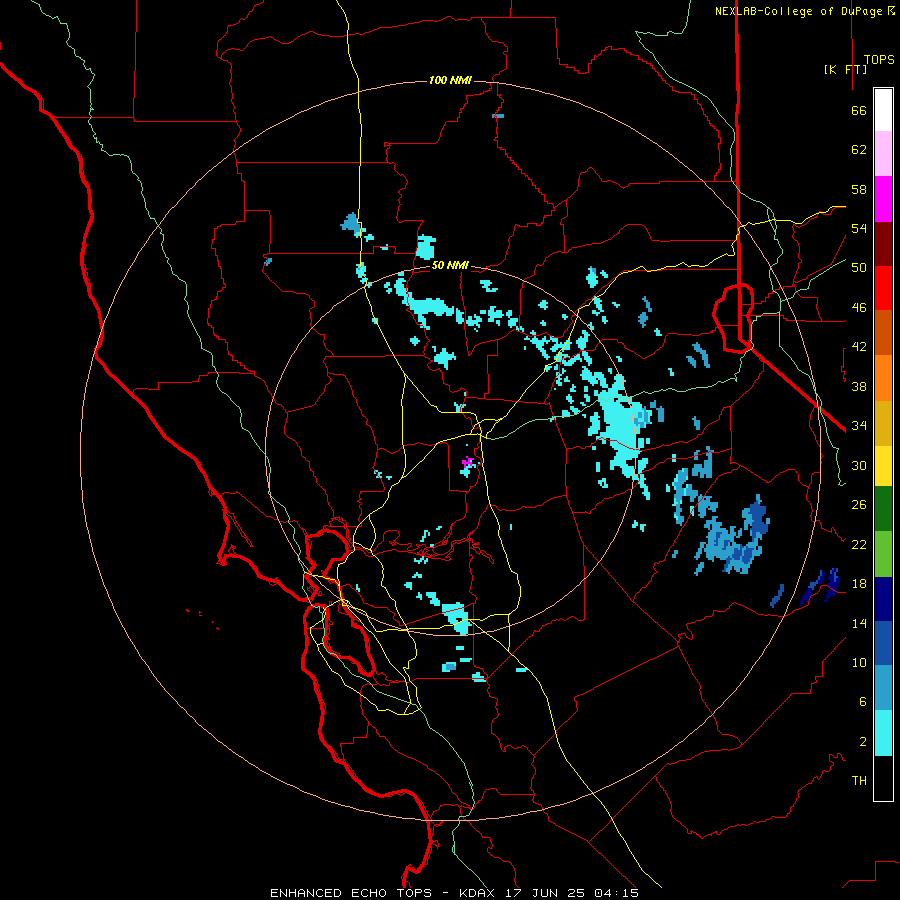Click the "TOPS" legend heading

tap(879, 60)
